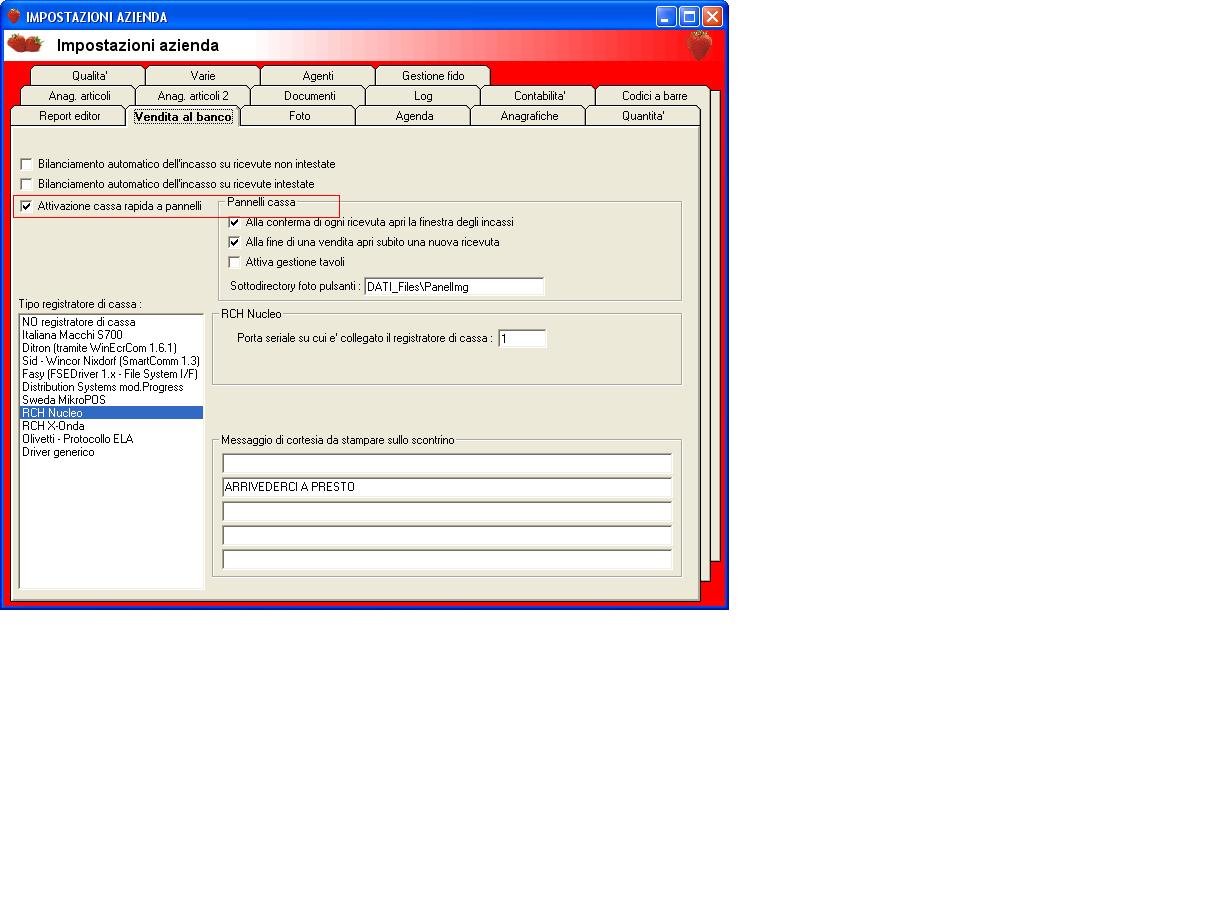Select the Vendita al banco tab
The image size is (1218, 921).
click(183, 116)
